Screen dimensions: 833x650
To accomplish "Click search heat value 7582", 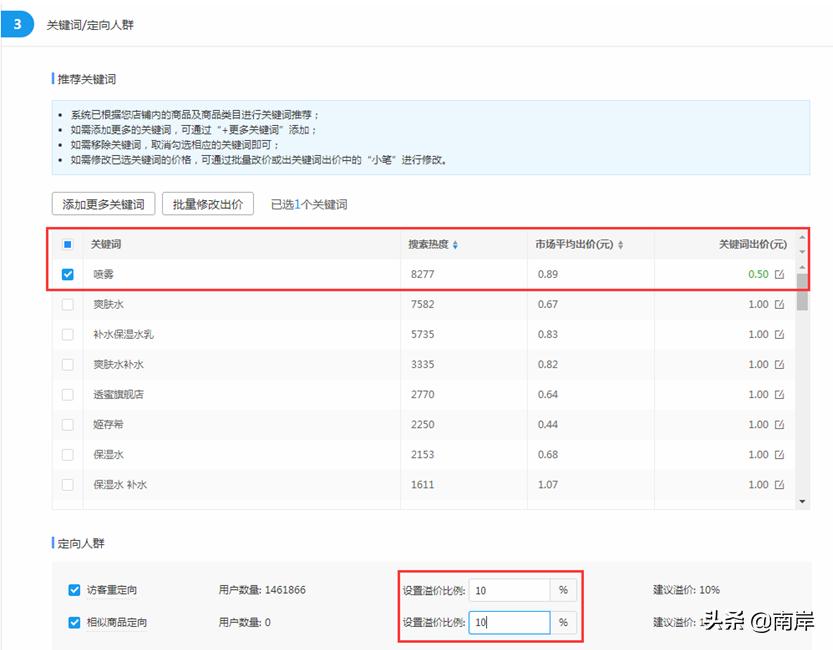I will (x=422, y=304).
